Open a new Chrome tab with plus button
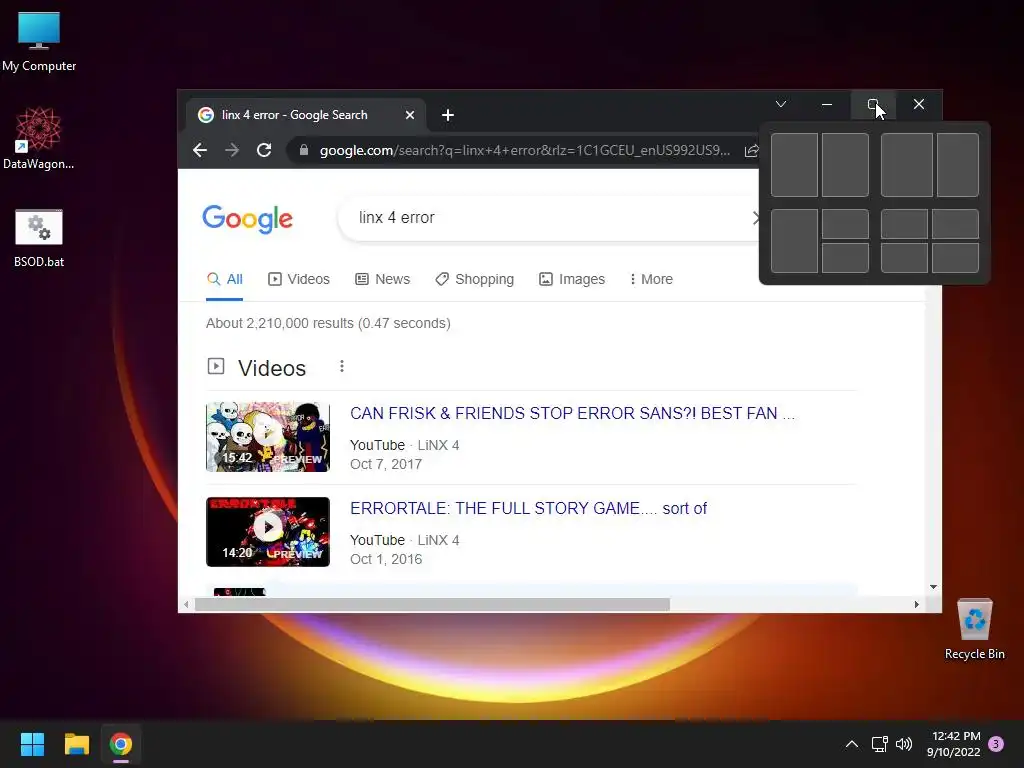Viewport: 1024px width, 768px height. 448,115
